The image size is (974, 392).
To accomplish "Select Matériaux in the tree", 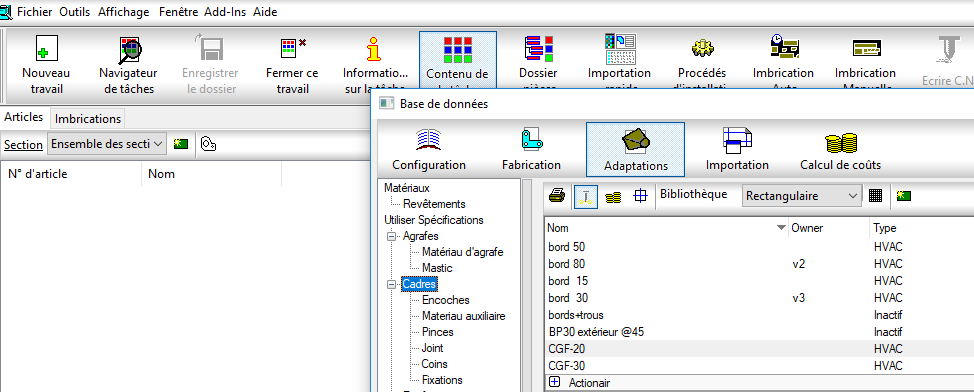I will click(x=406, y=188).
